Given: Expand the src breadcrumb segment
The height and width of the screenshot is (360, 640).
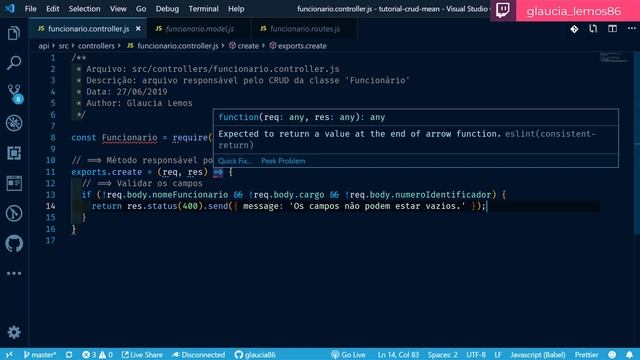Looking at the screenshot, I should point(63,46).
